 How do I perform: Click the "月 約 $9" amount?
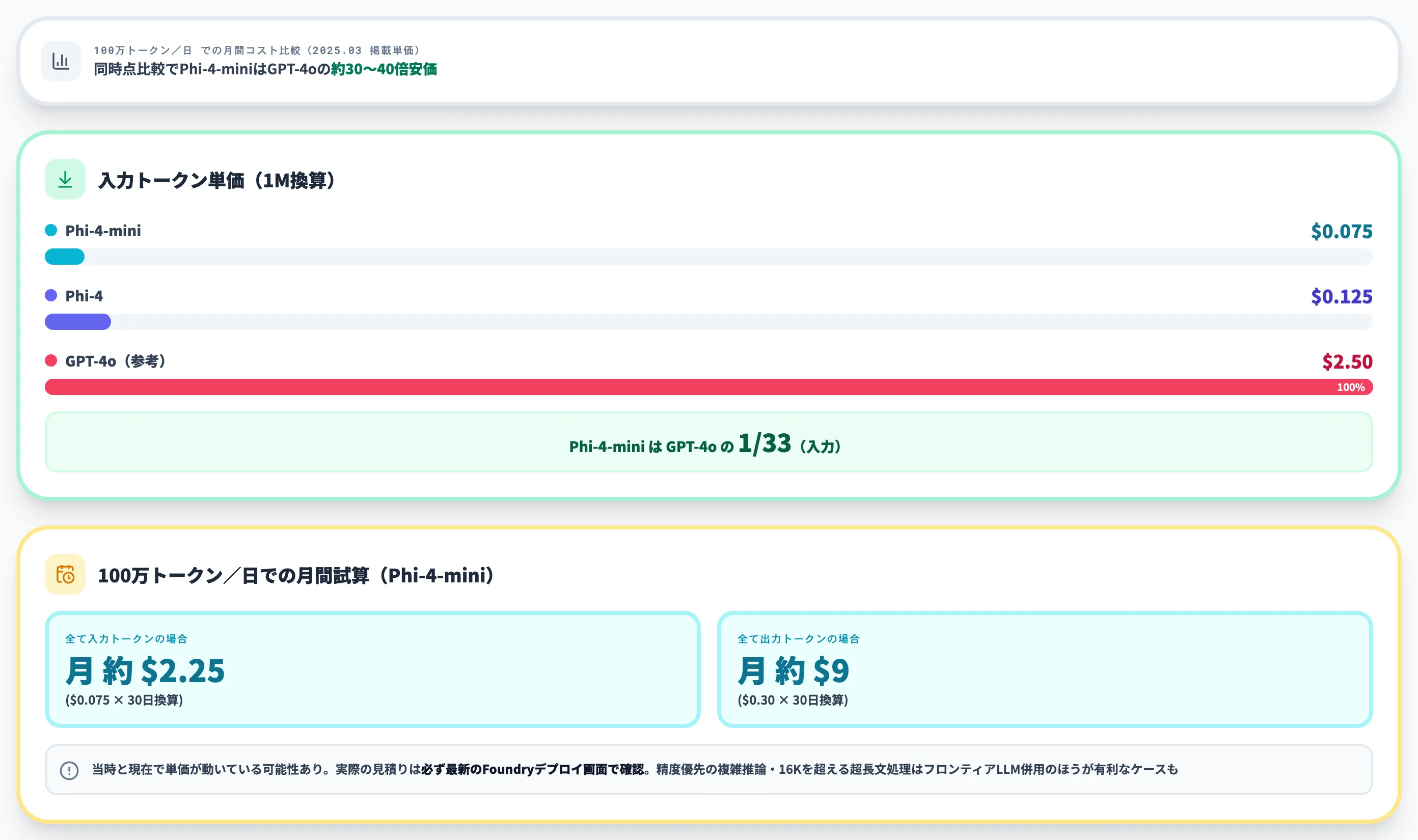pyautogui.click(x=794, y=671)
